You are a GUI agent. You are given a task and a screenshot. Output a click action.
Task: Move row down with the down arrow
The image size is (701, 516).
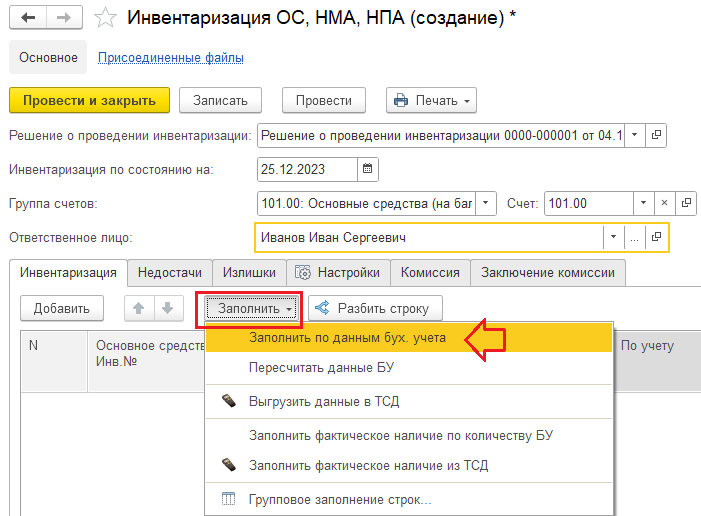pos(169,308)
